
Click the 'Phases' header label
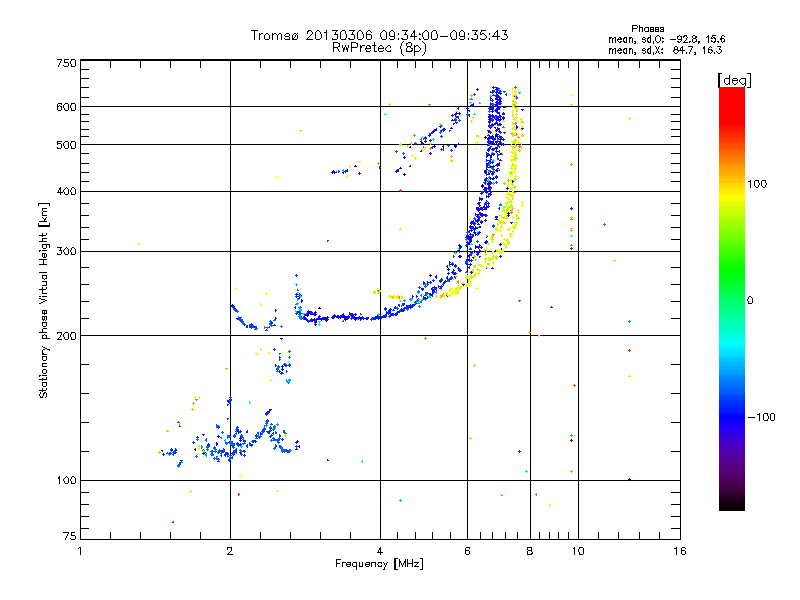tap(647, 29)
